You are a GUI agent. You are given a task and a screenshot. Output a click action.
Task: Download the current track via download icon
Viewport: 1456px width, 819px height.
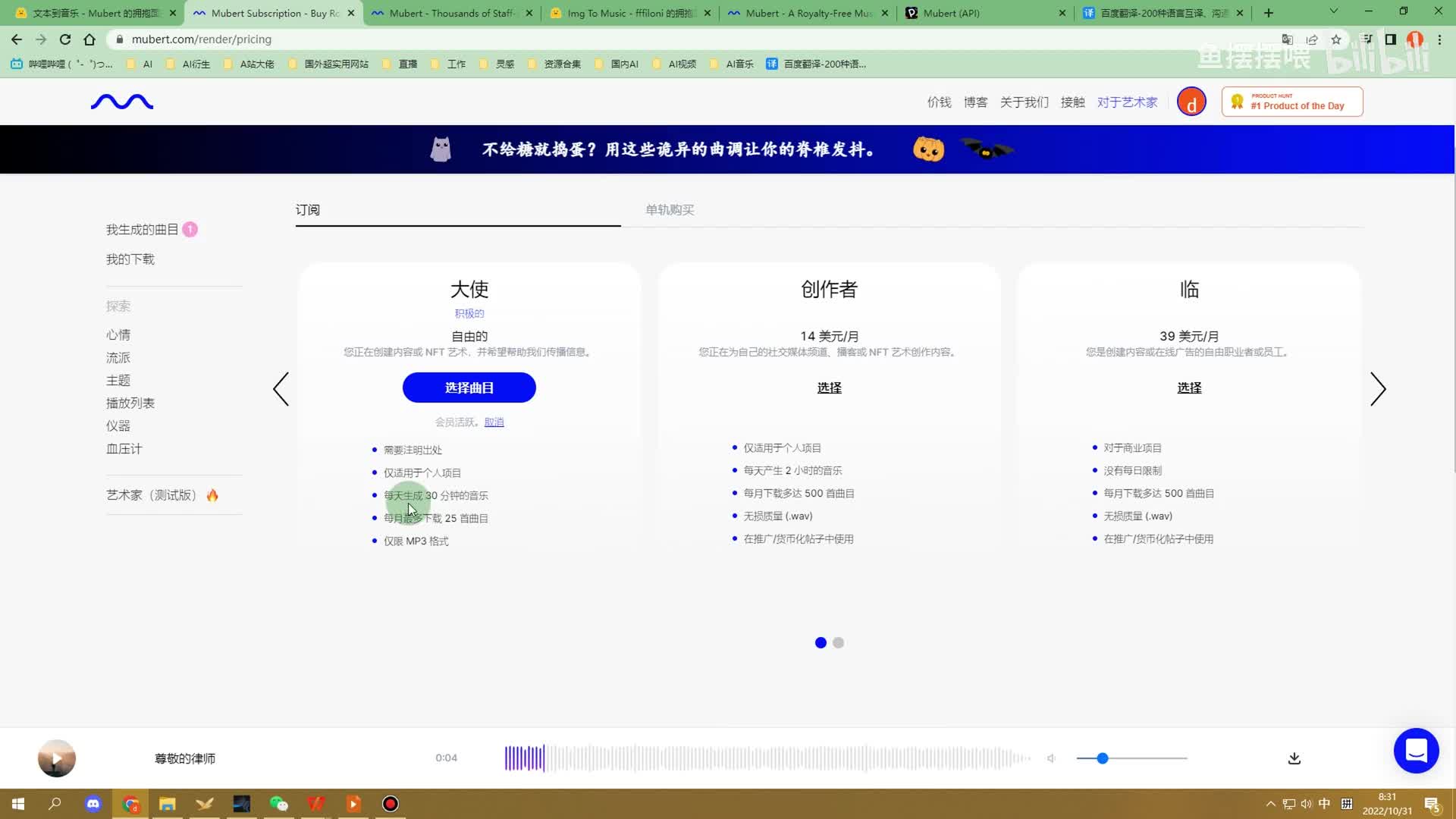pyautogui.click(x=1294, y=758)
